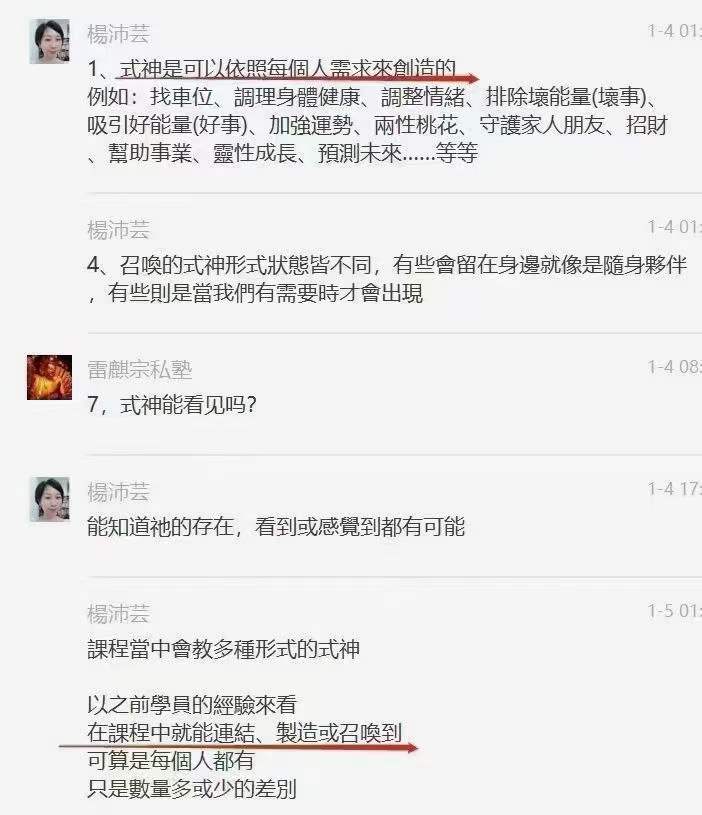Click the reply 能知道祂的存在，看到或感覺到都有可能
Viewport: 702px width, 815px height.
coord(276,527)
